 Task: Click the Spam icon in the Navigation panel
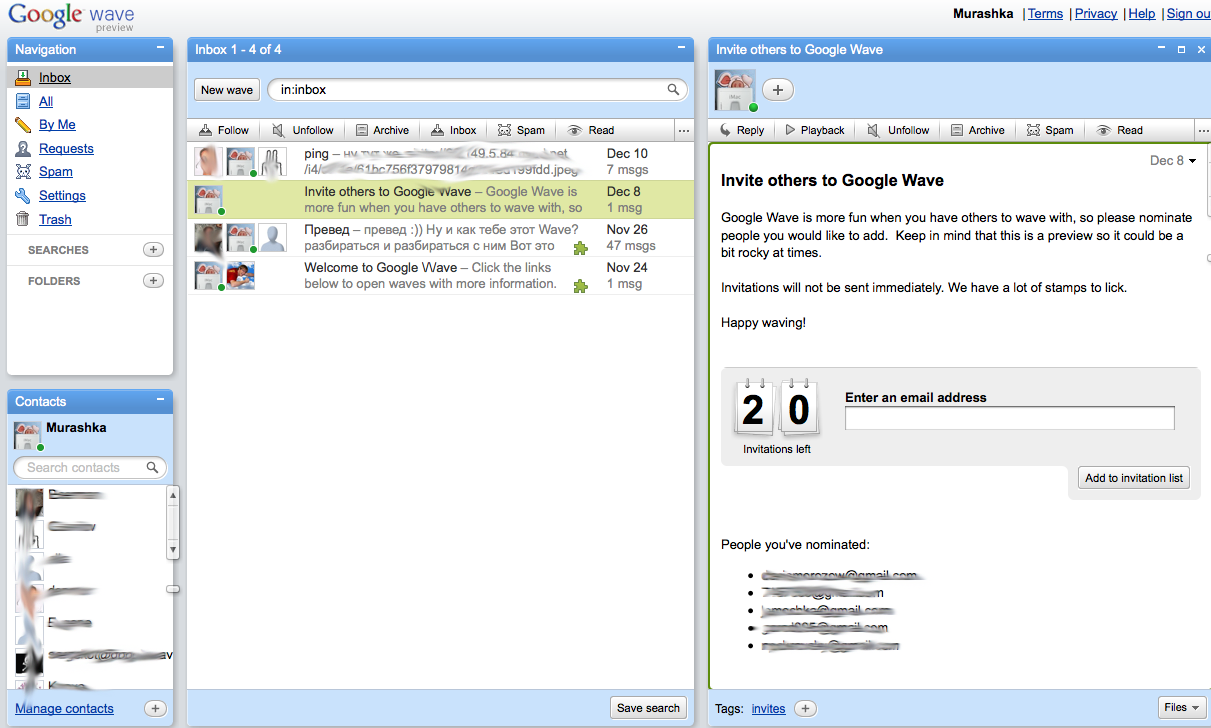(x=23, y=172)
